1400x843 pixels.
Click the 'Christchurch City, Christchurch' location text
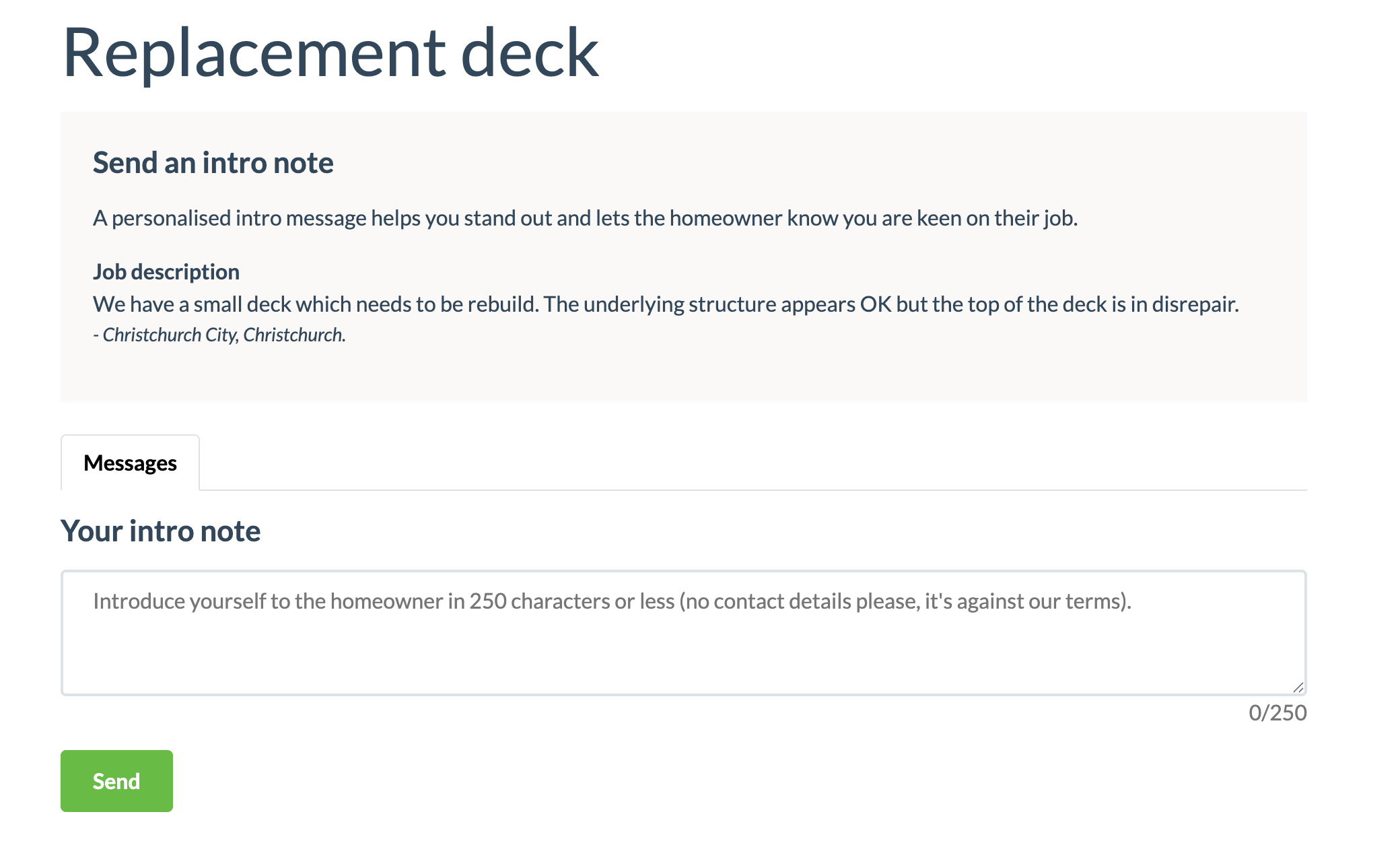click(223, 335)
